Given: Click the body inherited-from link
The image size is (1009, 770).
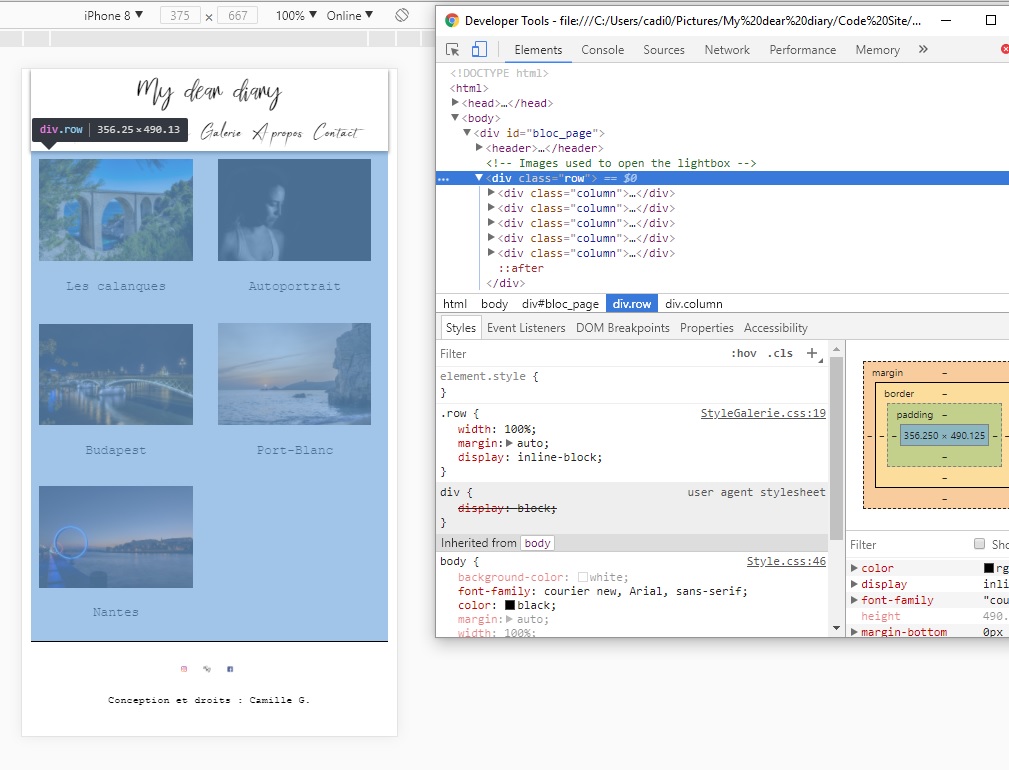Looking at the screenshot, I should (x=537, y=543).
